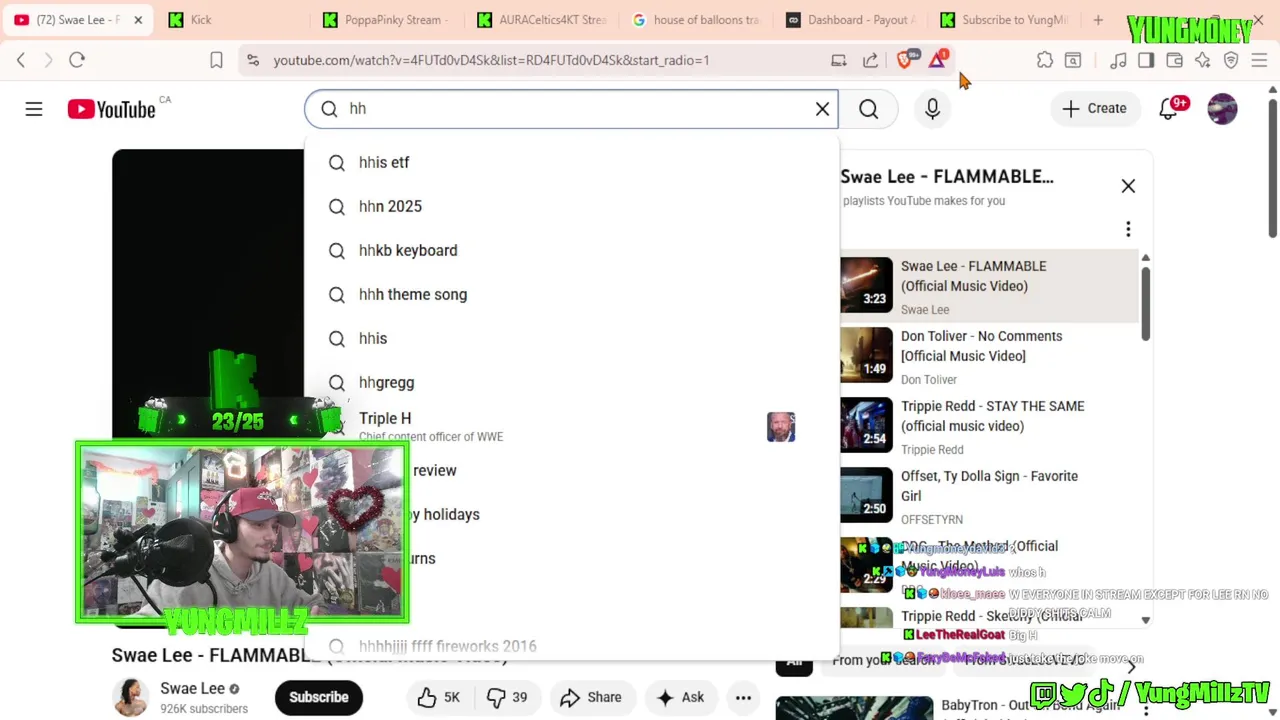
Task: Click playlist panel scrollbar thumb
Action: (1146, 304)
